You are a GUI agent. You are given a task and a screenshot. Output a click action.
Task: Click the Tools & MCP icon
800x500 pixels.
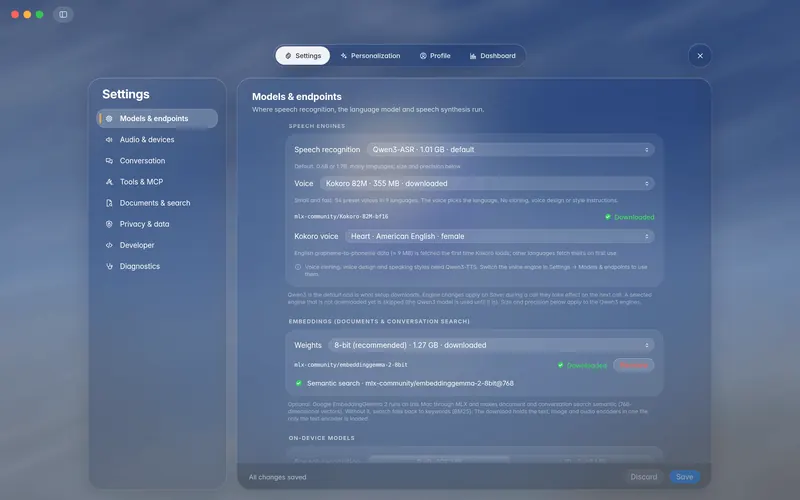[x=109, y=182]
